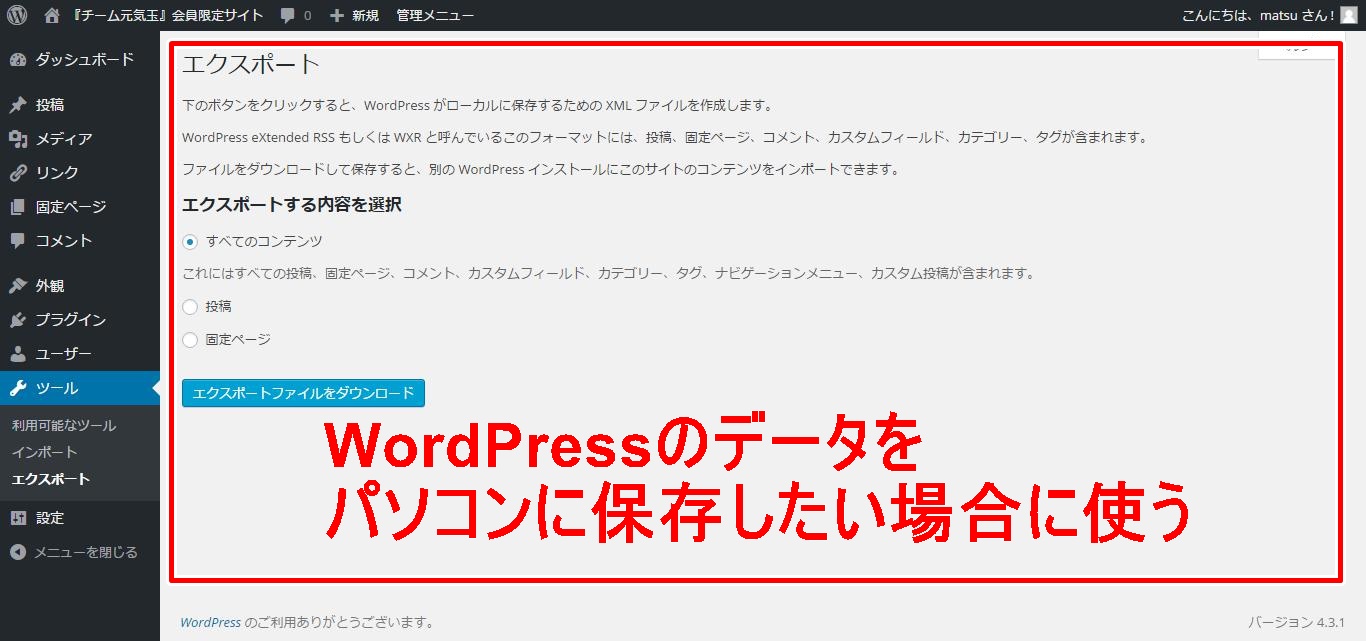Image resolution: width=1366 pixels, height=641 pixels.
Task: Select the すべてのコンテンツ radio button
Action: (x=190, y=242)
